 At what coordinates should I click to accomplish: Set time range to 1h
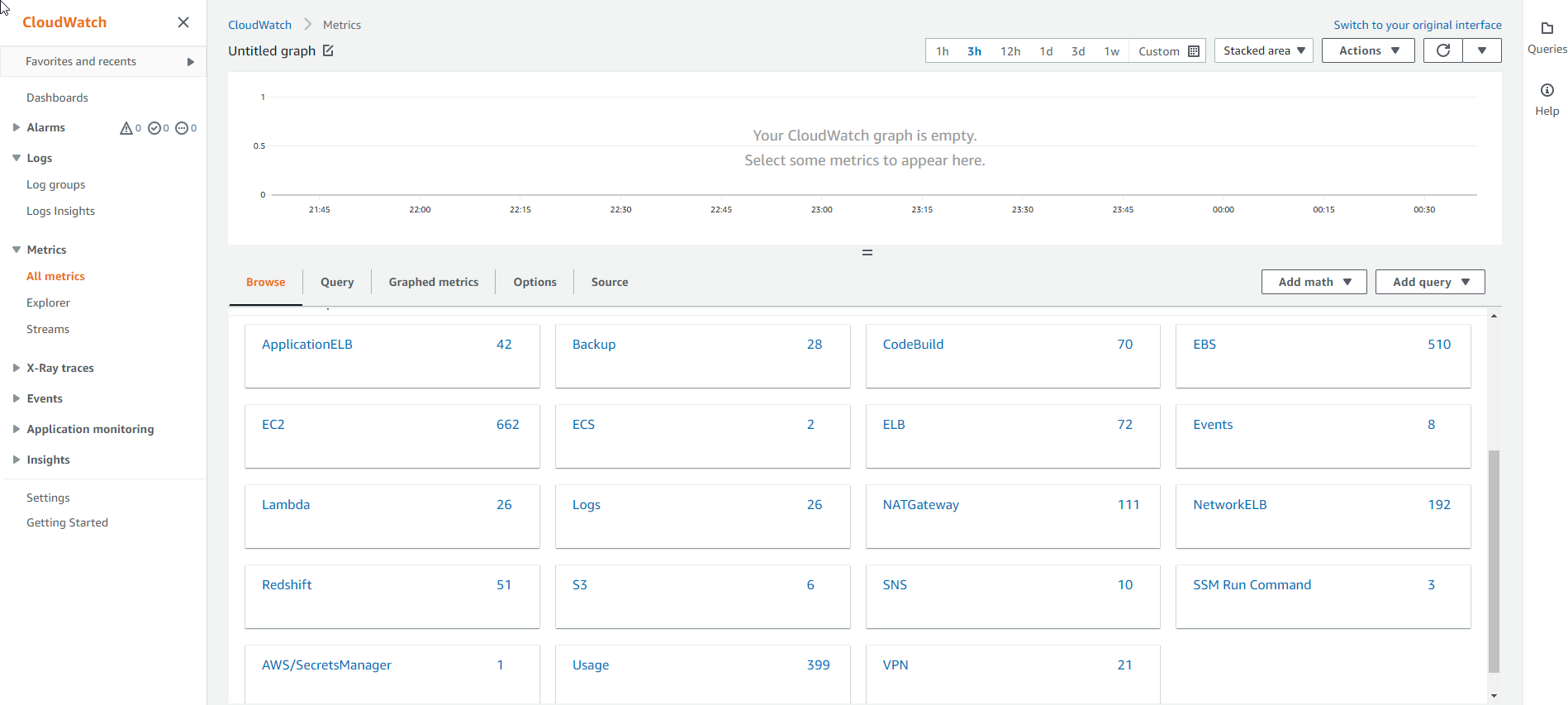942,51
